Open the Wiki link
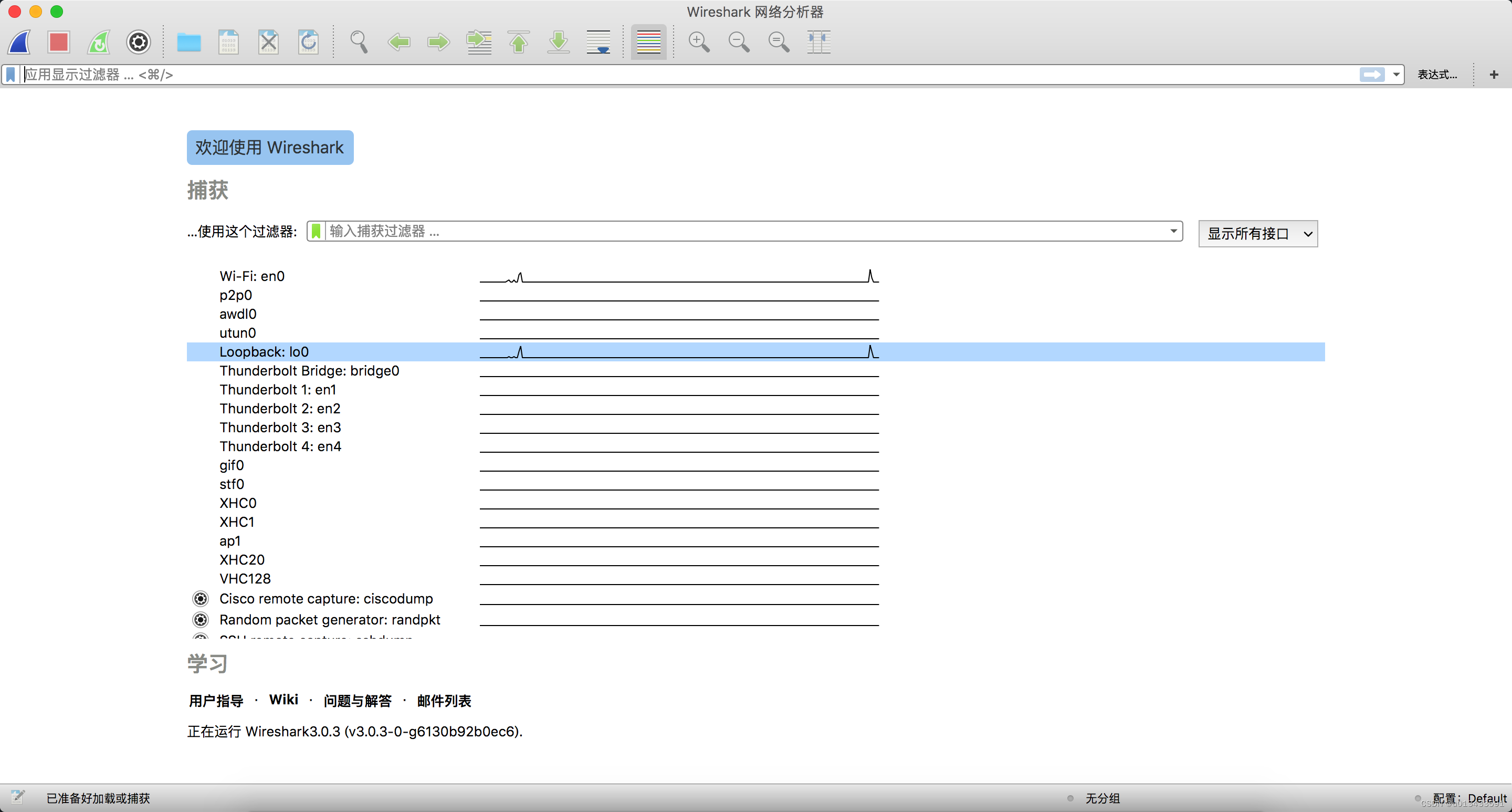 tap(283, 700)
